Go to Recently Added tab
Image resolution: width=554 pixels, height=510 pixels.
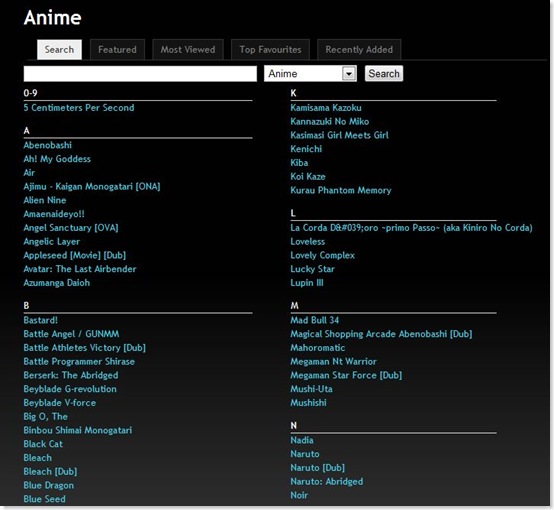pos(359,49)
